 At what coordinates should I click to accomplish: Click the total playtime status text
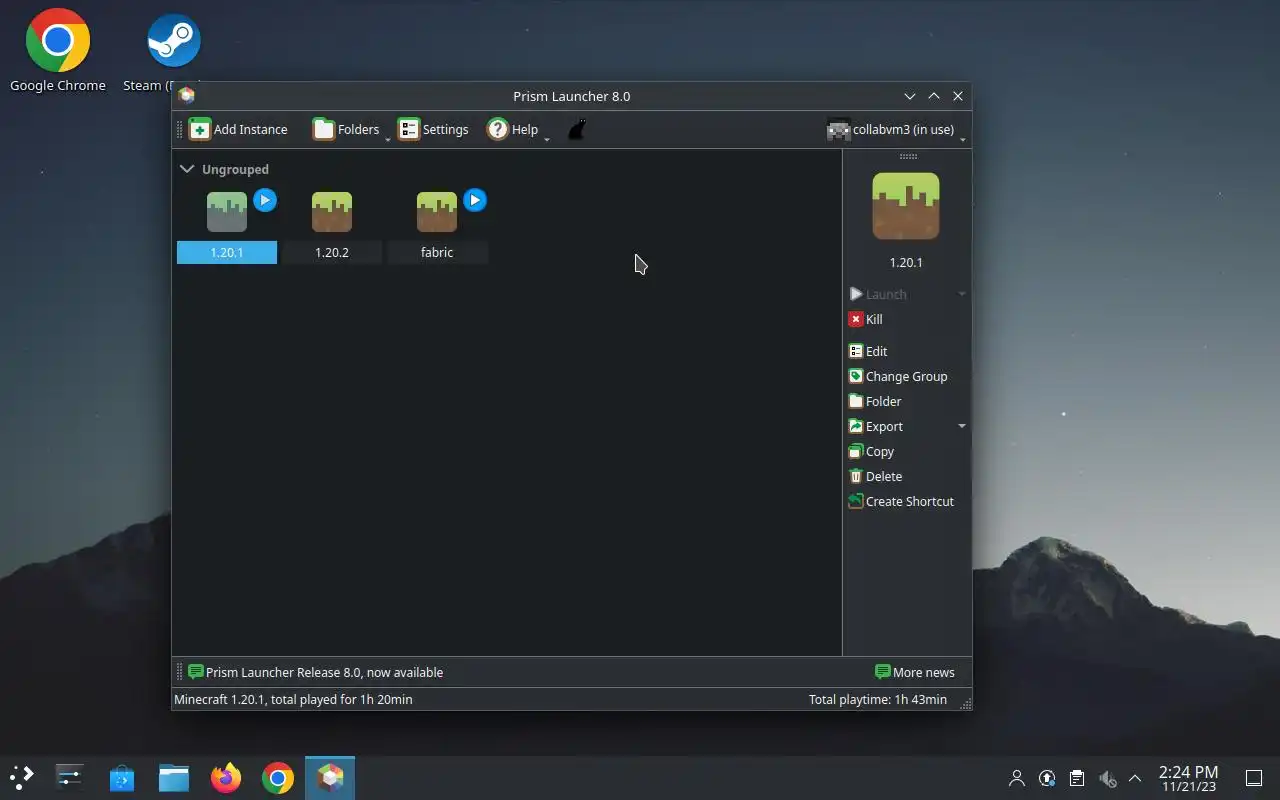point(878,699)
